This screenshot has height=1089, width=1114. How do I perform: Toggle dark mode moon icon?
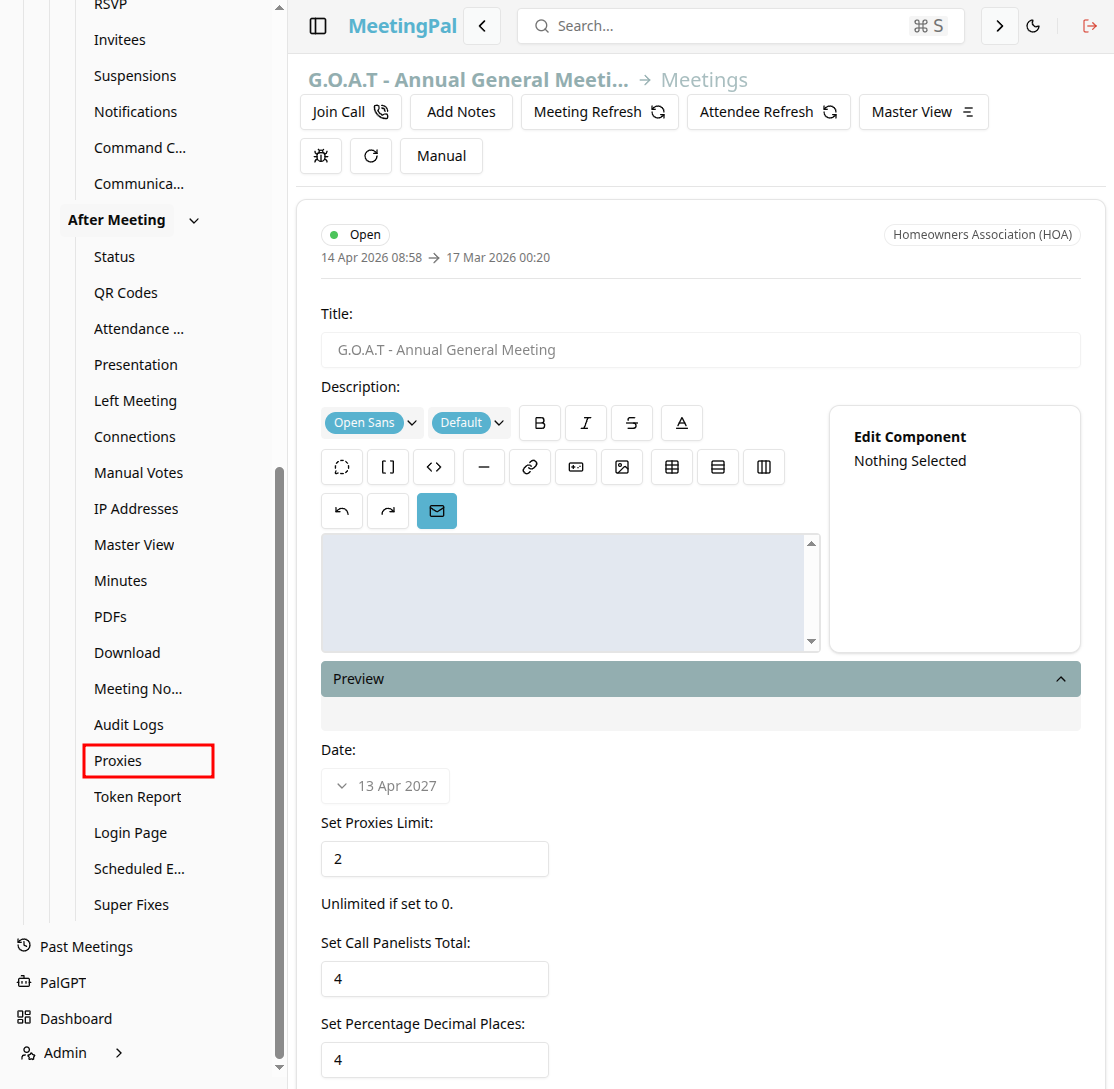click(x=1033, y=26)
